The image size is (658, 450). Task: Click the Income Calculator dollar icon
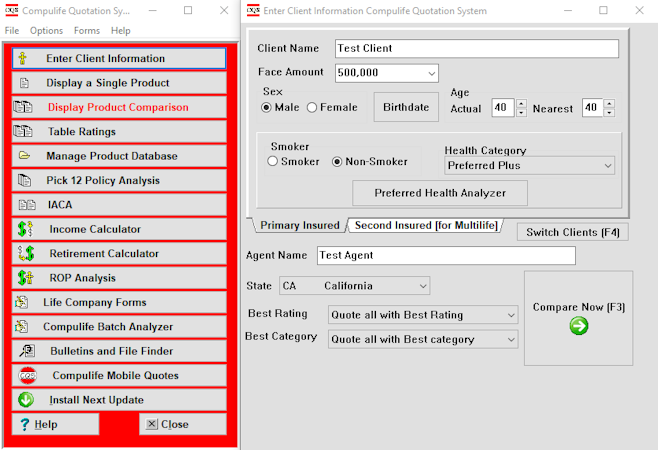click(26, 229)
